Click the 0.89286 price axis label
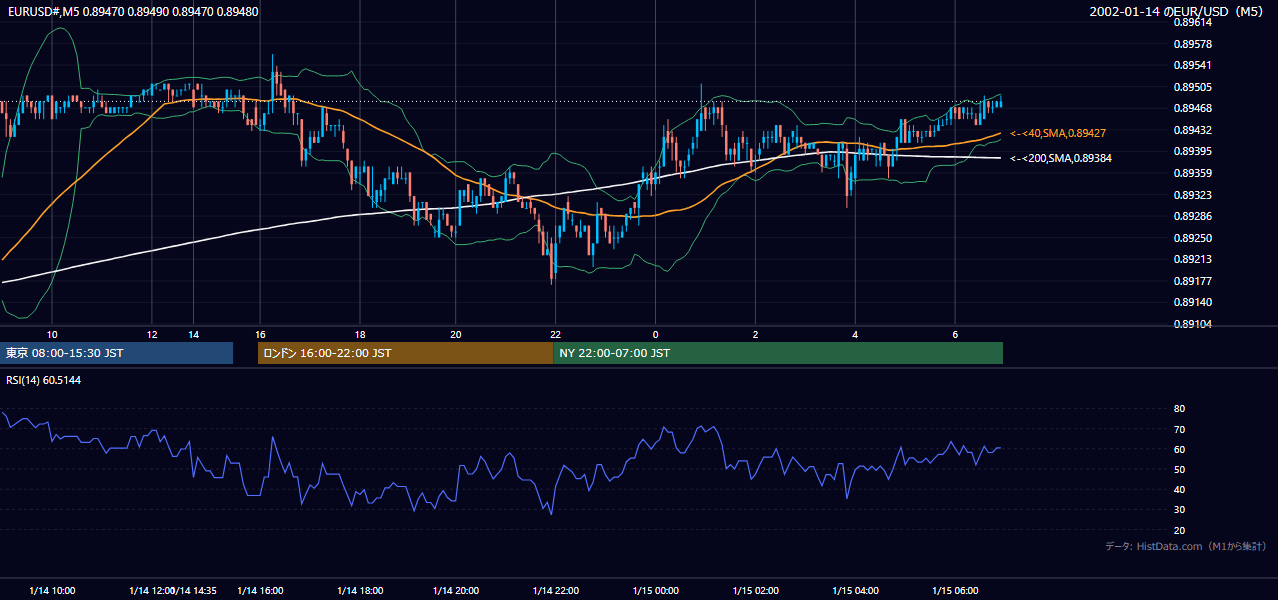The width and height of the screenshot is (1278, 600). (x=1192, y=216)
